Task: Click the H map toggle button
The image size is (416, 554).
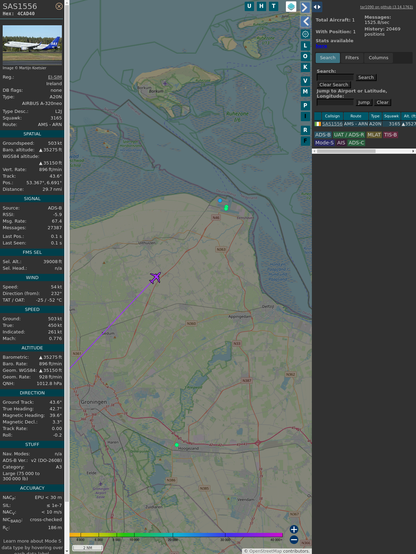Action: [x=261, y=6]
